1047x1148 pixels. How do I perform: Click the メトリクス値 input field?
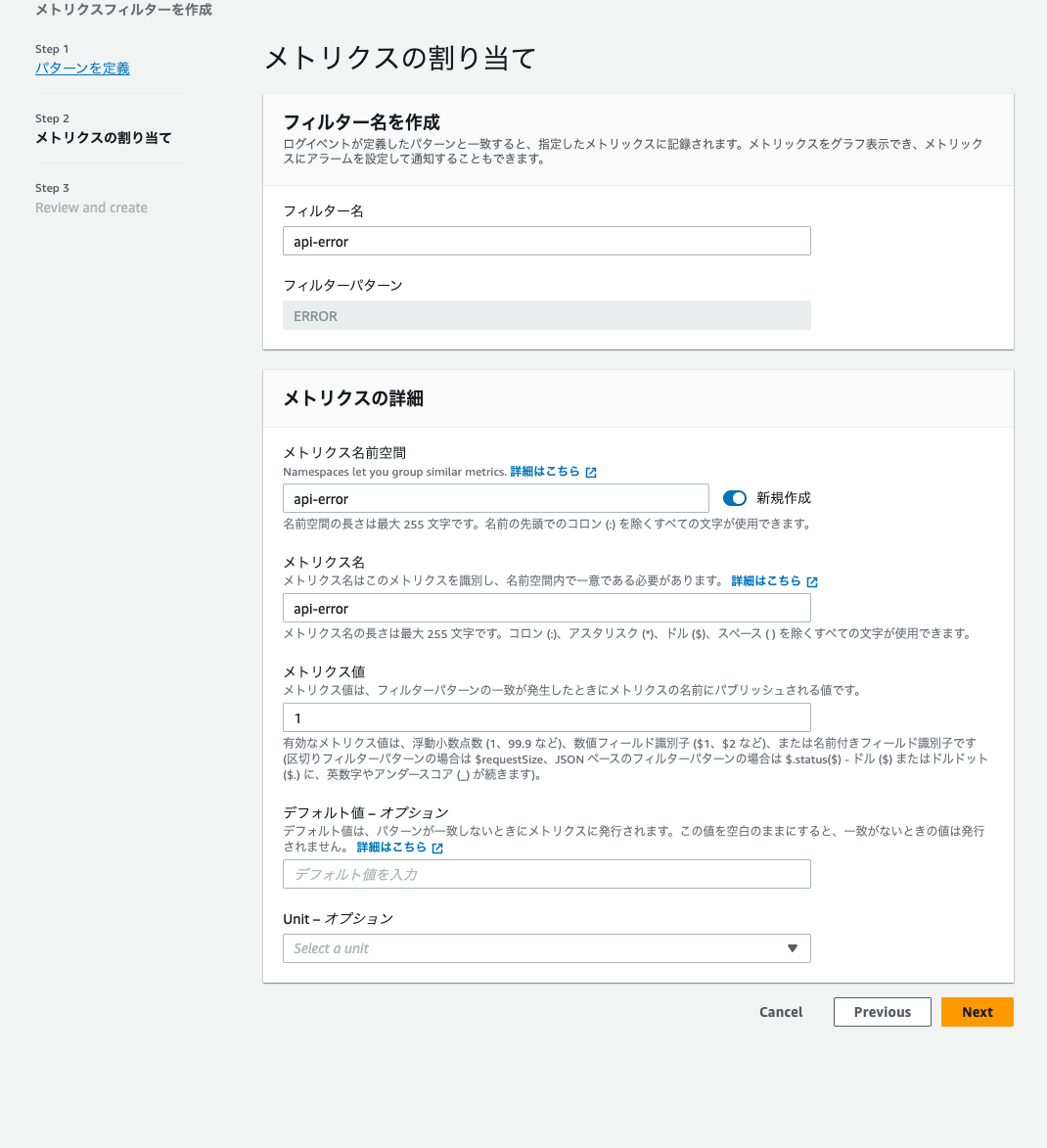[546, 717]
